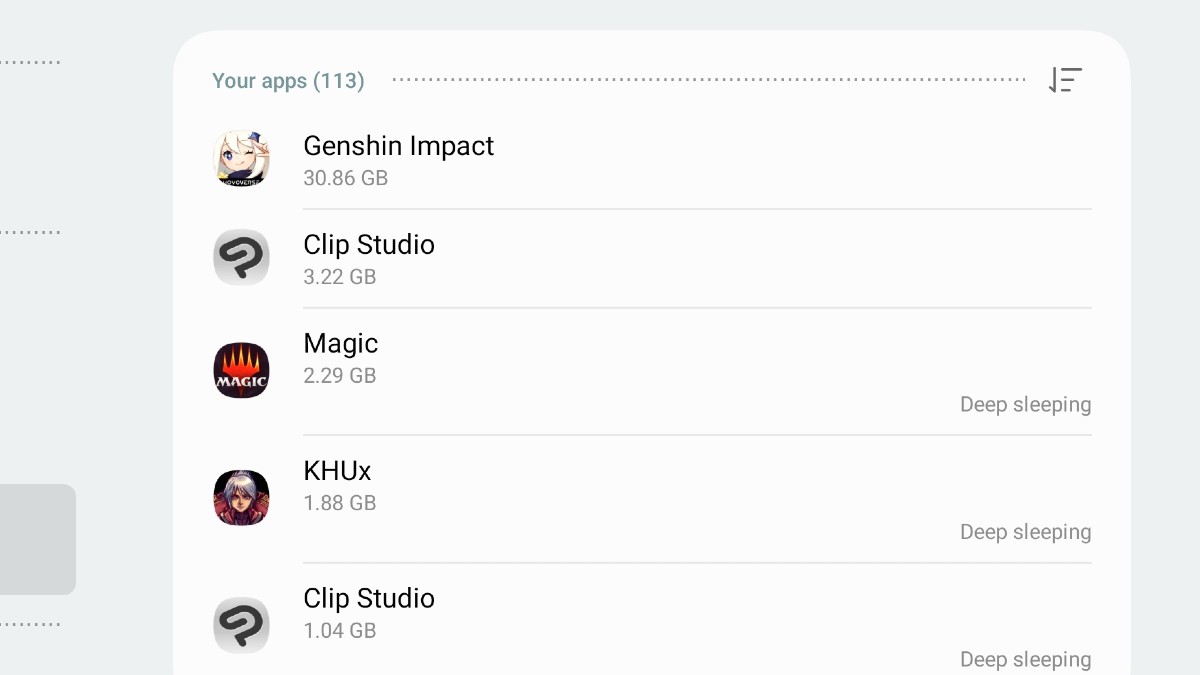Click the 30.86 GB storage size

345,178
